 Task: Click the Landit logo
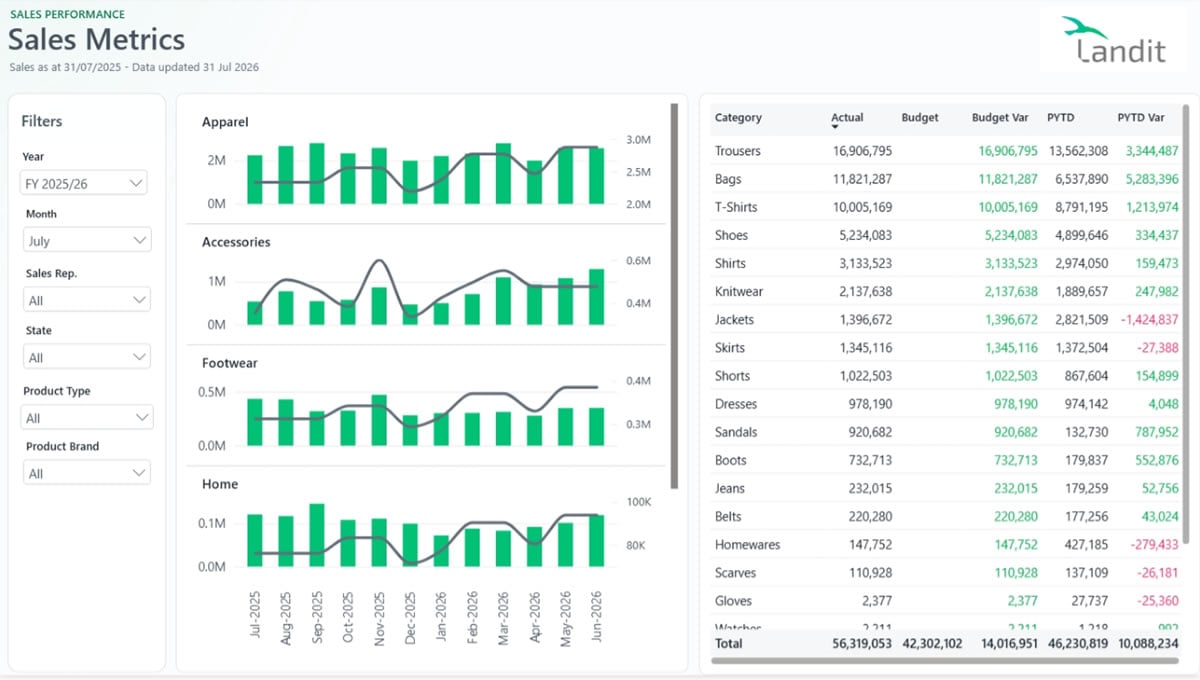pos(1115,42)
